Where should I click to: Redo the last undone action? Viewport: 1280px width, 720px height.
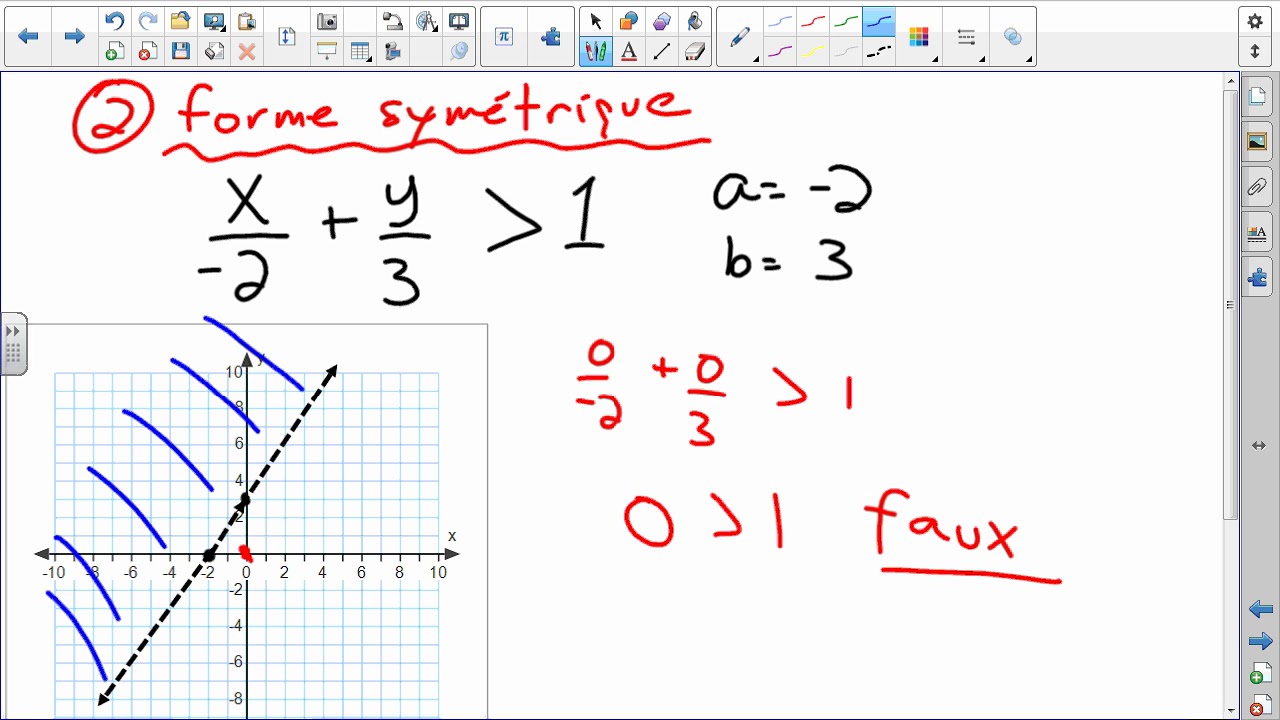coord(147,21)
